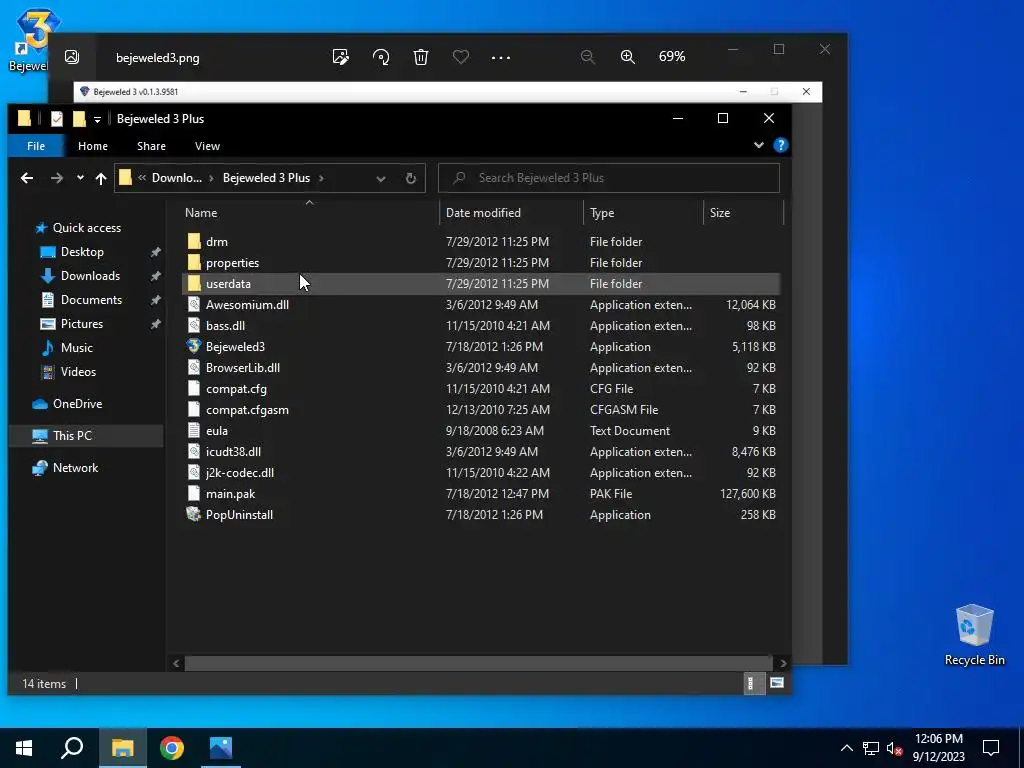Go back in File Explorer
The width and height of the screenshot is (1024, 768).
tap(27, 178)
